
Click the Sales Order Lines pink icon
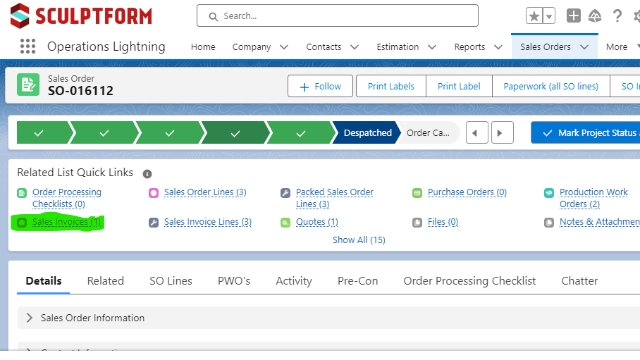tap(153, 193)
